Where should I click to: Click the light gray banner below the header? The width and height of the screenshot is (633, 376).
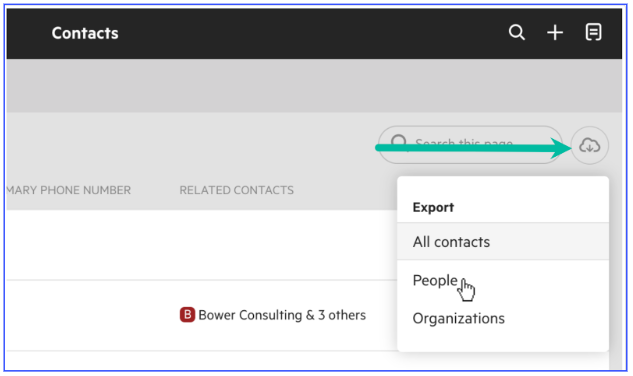point(314,85)
